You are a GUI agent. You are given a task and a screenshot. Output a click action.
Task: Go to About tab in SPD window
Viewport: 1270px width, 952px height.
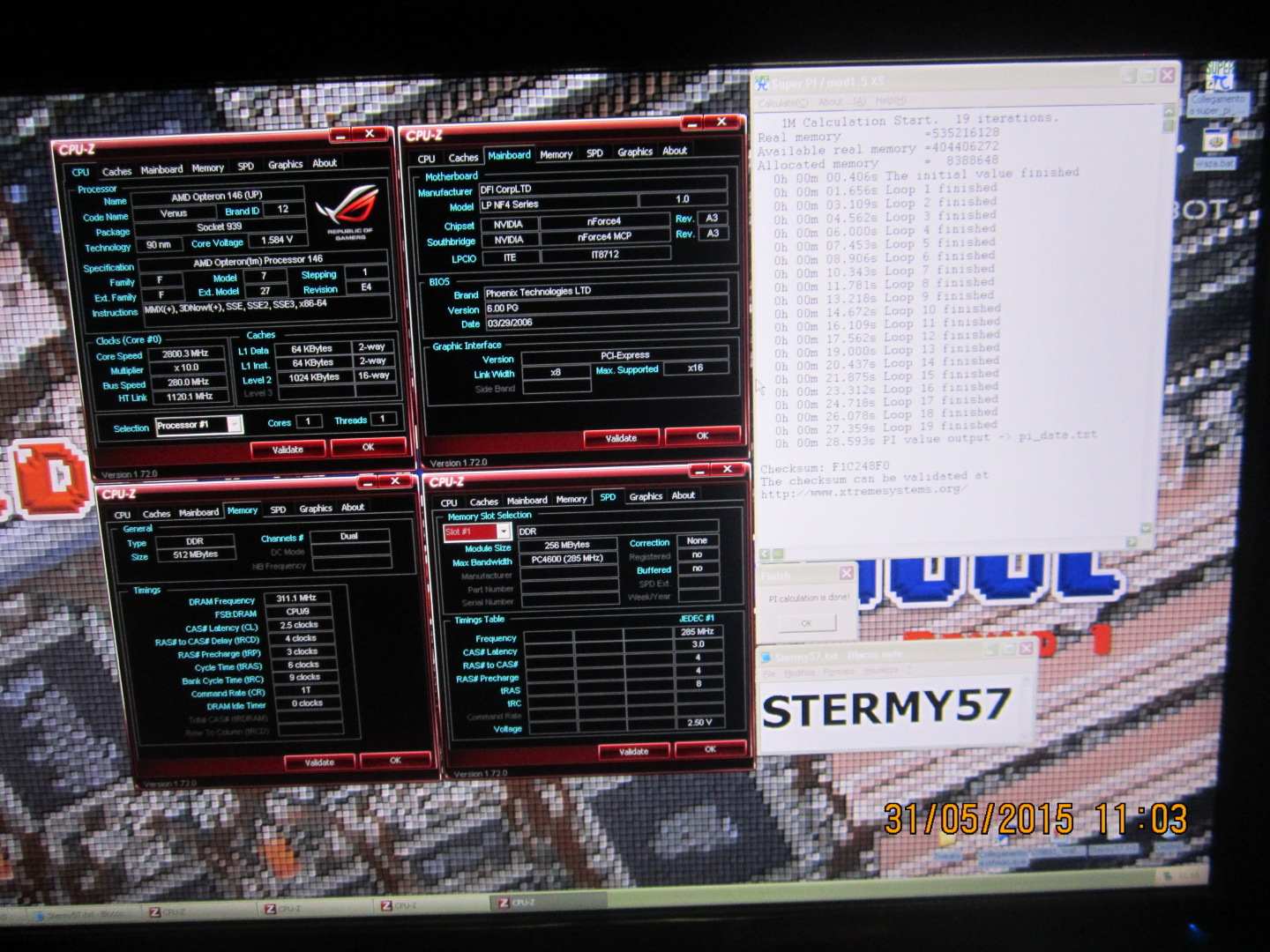pos(684,495)
